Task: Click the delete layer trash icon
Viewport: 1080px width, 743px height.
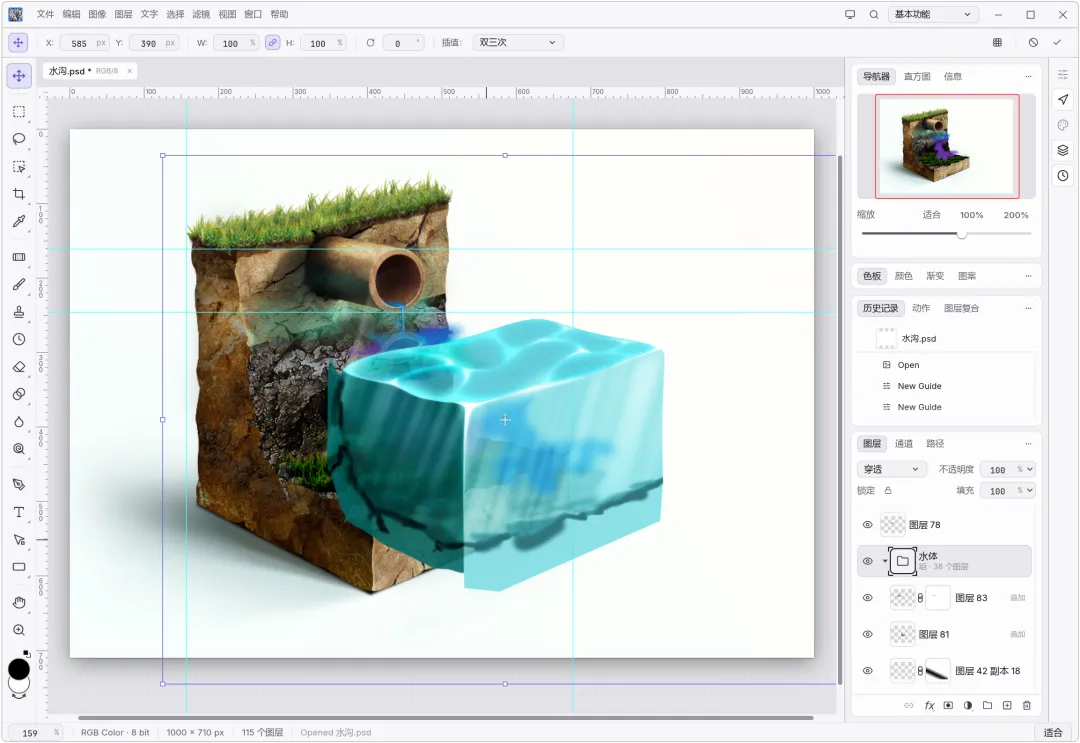Action: [x=1026, y=705]
